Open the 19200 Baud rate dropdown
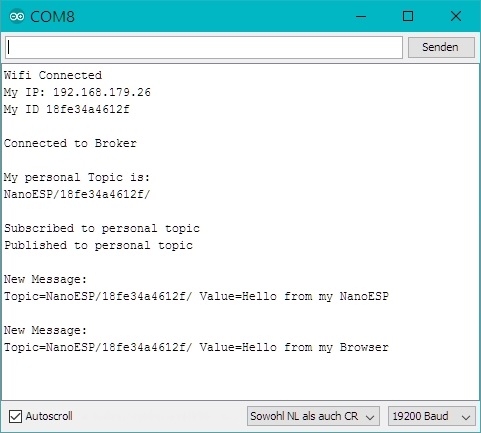Screen dimensions: 481x433 point(432,416)
